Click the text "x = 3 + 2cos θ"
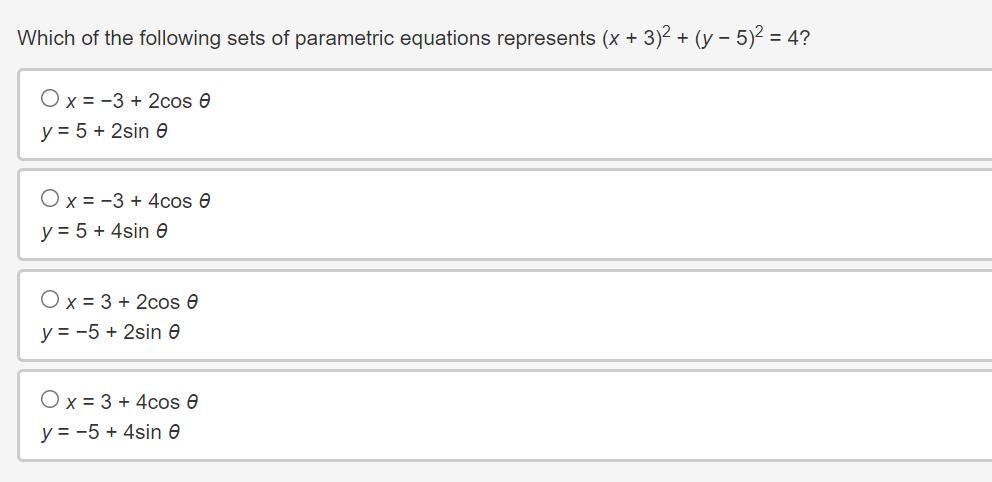992x482 pixels. tap(132, 302)
